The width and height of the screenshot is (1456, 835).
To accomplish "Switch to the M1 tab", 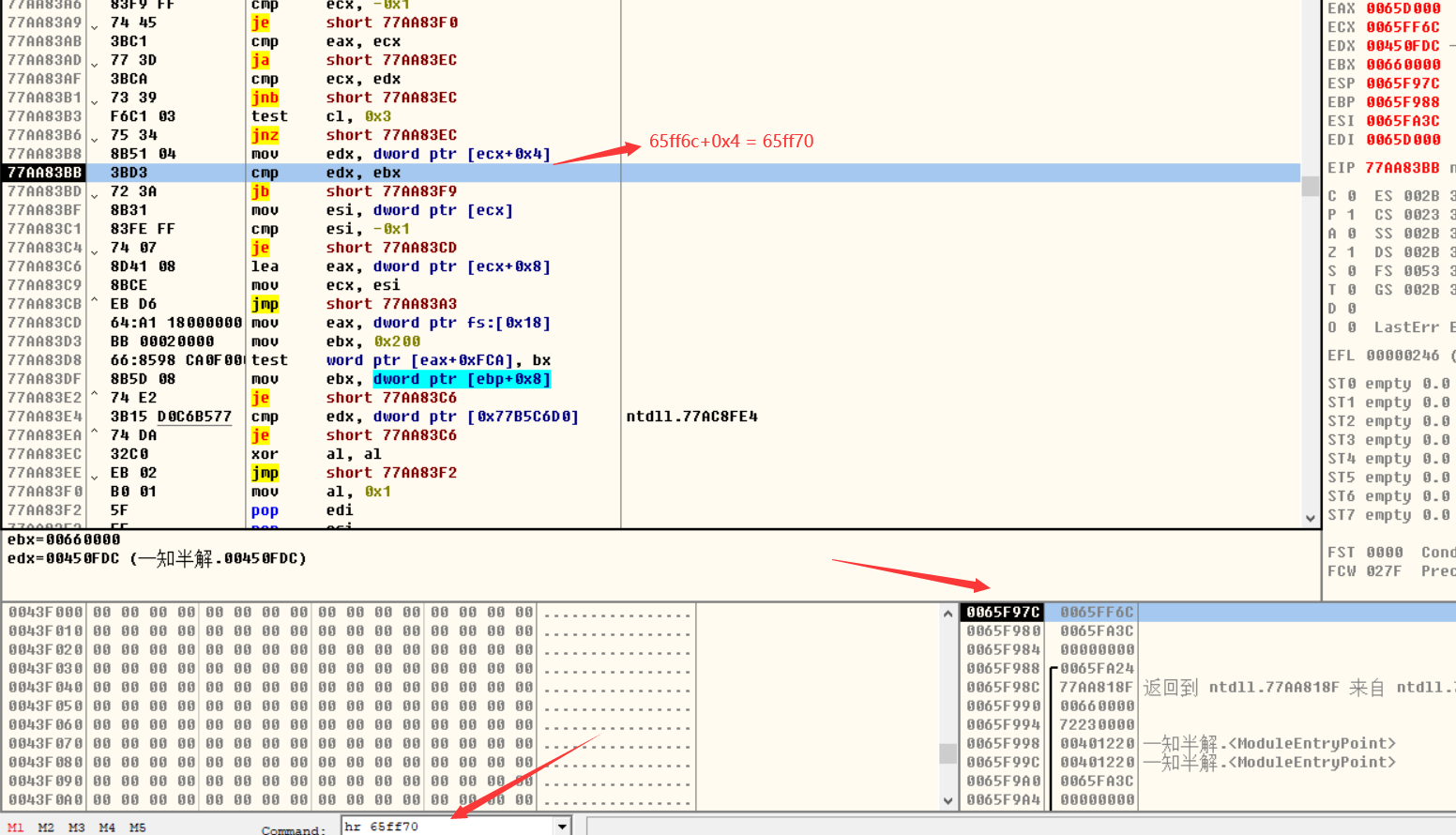I will pyautogui.click(x=15, y=827).
